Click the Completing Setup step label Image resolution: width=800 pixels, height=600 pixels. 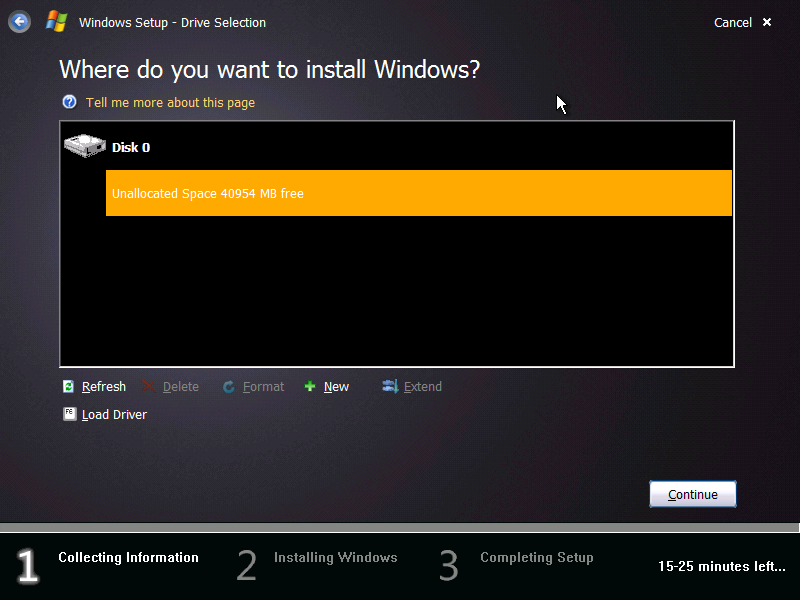point(537,557)
